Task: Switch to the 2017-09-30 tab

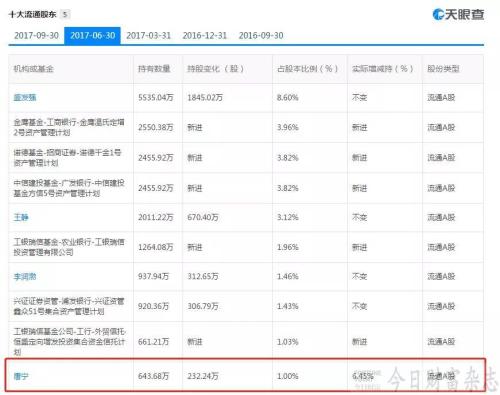Action: pyautogui.click(x=36, y=35)
